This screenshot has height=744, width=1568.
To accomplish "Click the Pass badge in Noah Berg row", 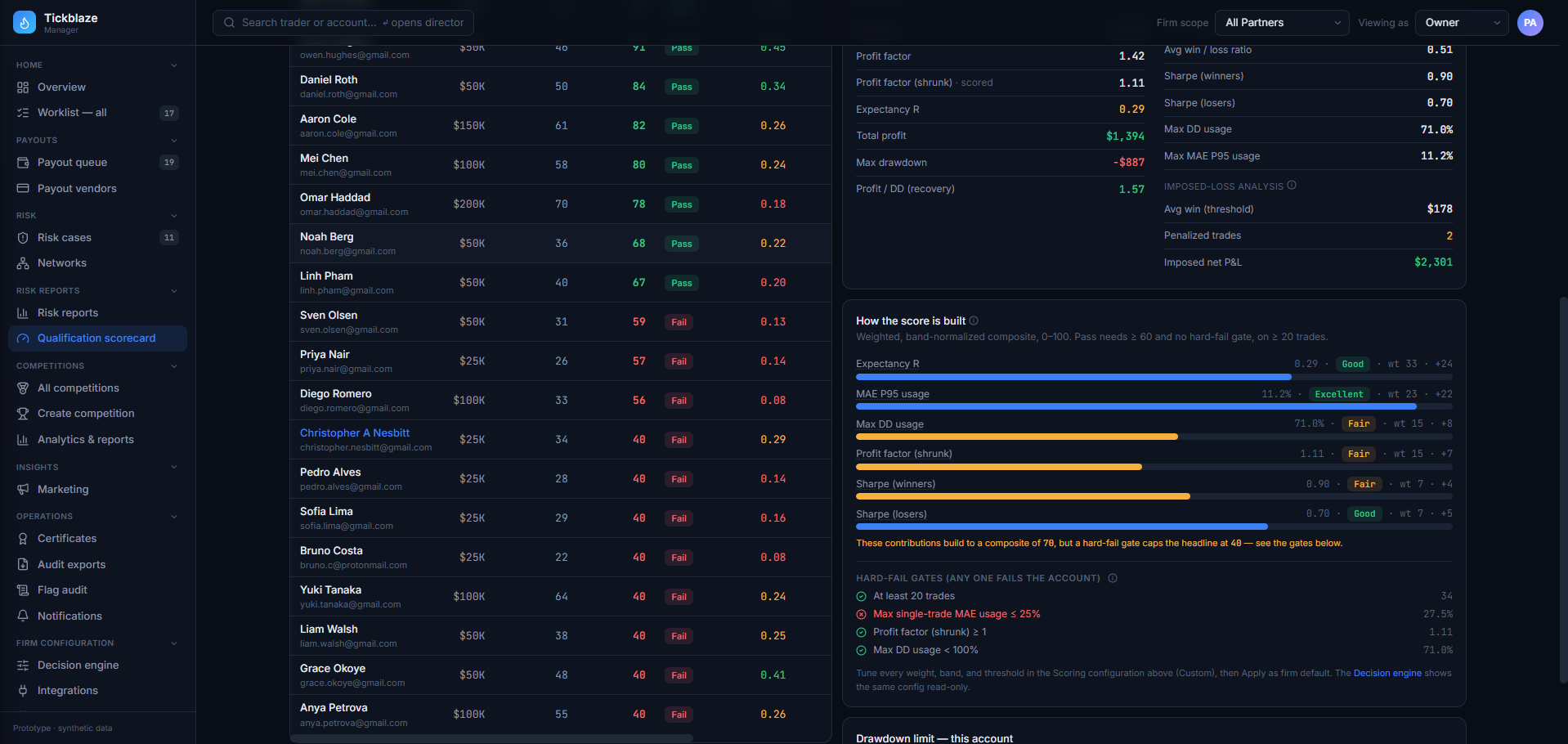I will click(x=682, y=244).
